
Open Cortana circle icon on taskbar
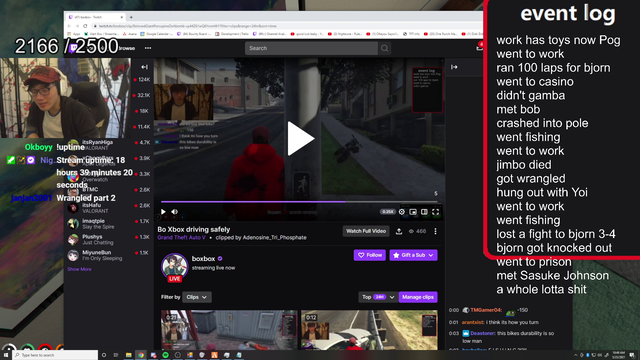[104, 355]
